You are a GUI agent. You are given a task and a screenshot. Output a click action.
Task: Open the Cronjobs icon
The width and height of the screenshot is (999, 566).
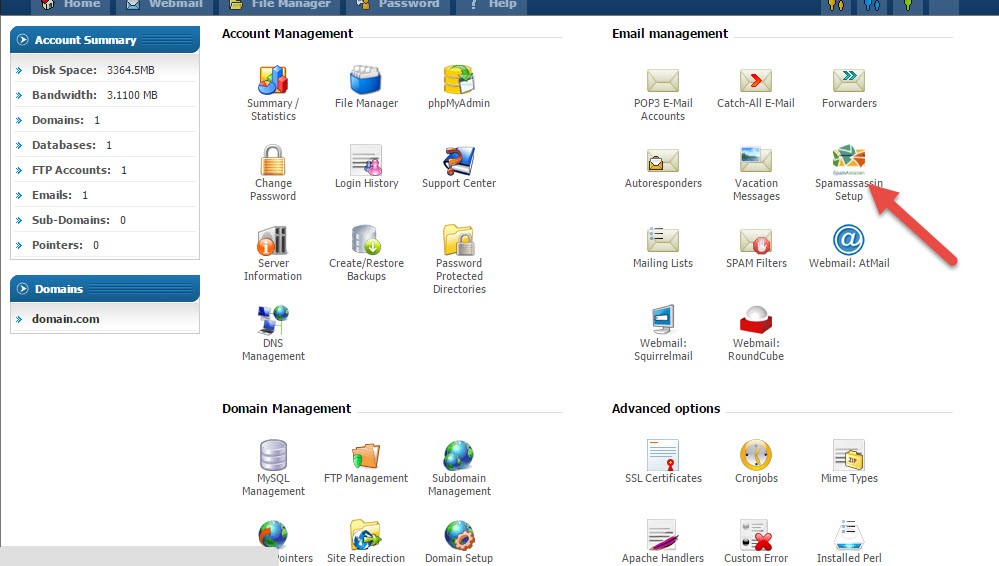coord(755,455)
